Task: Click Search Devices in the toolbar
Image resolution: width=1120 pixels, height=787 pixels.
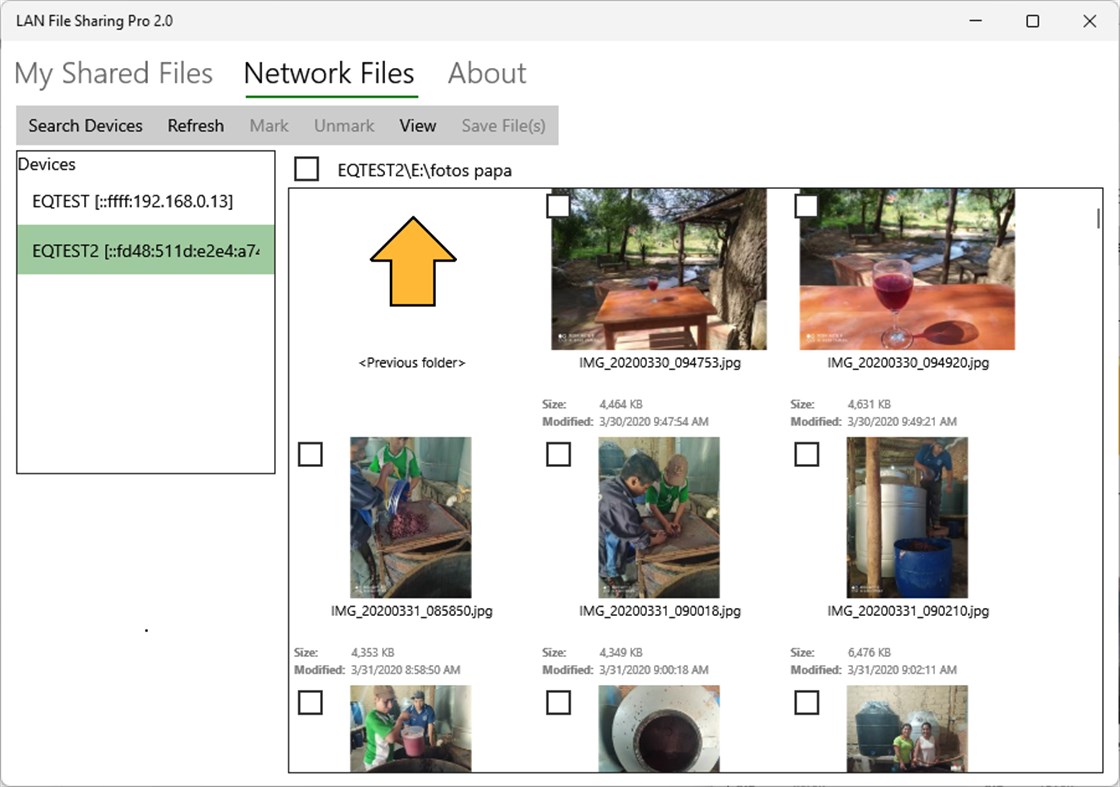Action: 84,125
